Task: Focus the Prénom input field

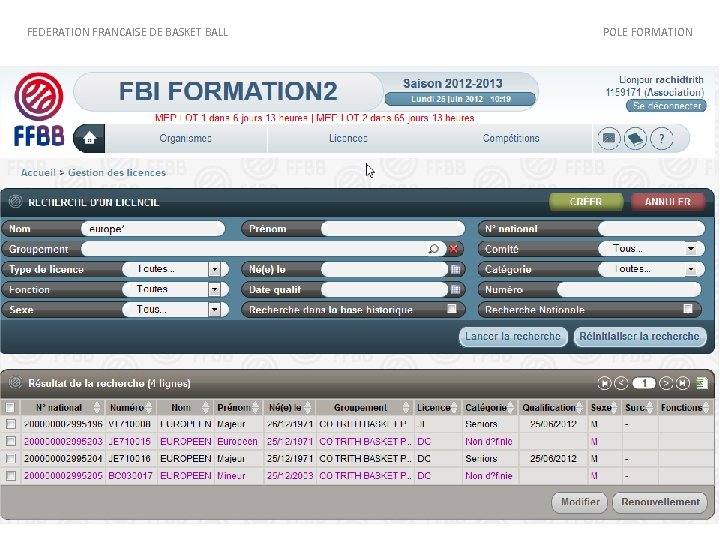Action: tap(393, 229)
